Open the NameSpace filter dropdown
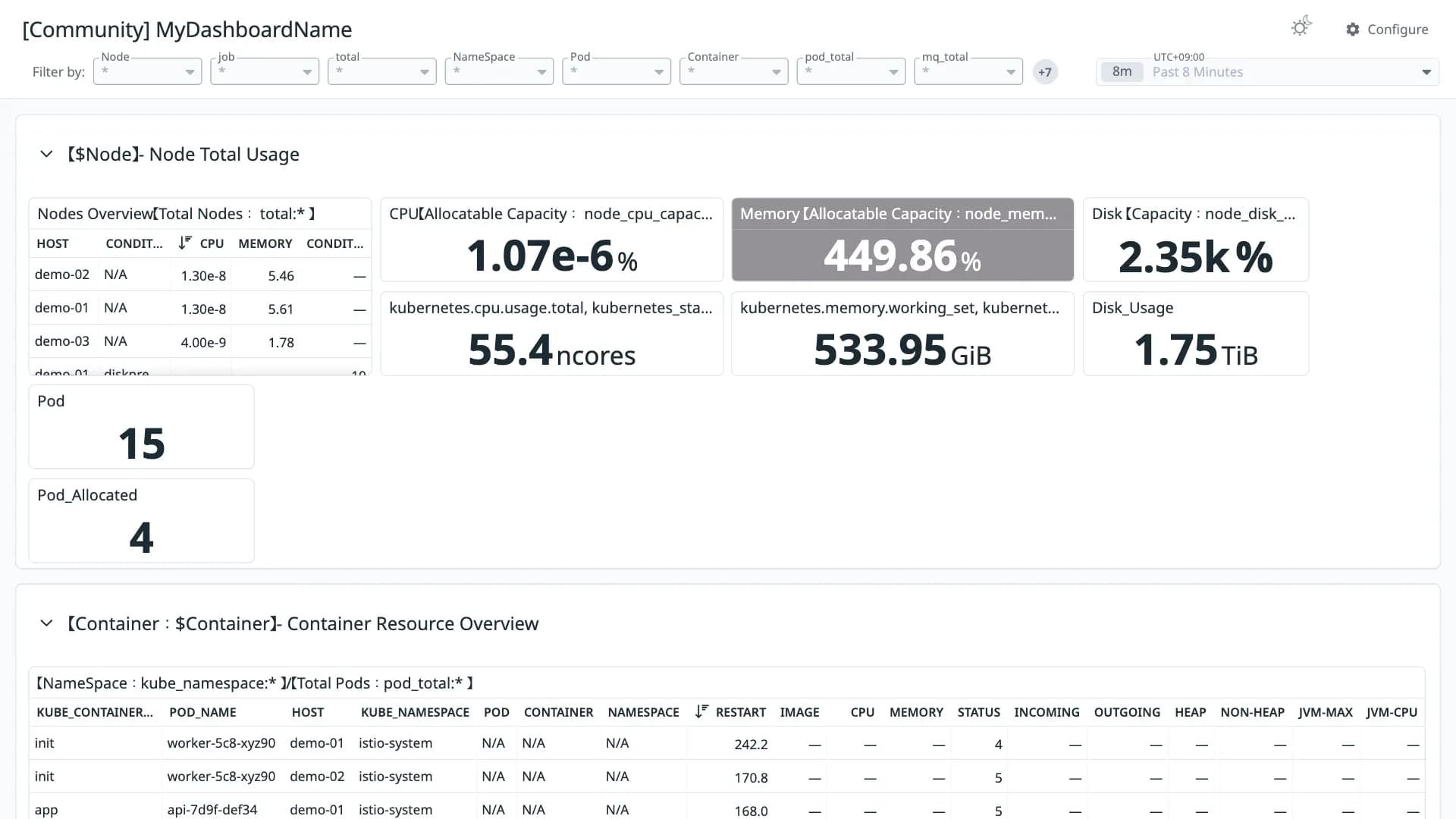The width and height of the screenshot is (1456, 819). click(499, 71)
